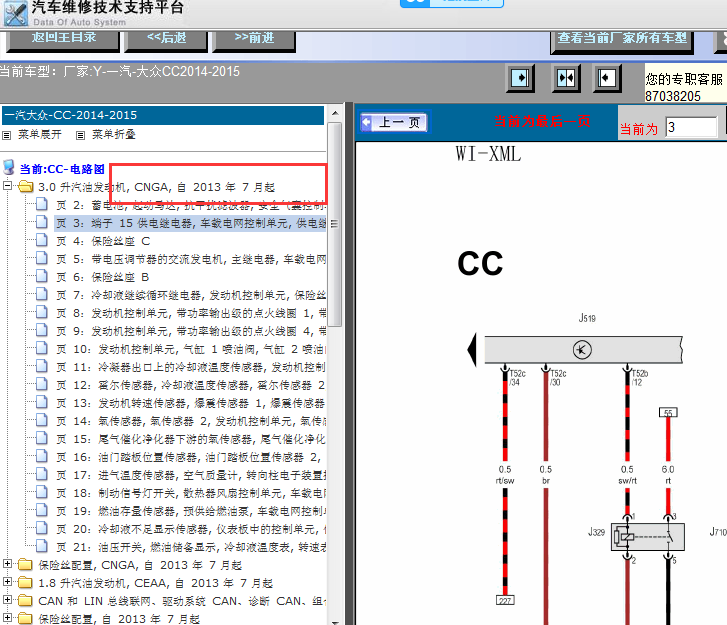Click document icon of page 21 row
The height and width of the screenshot is (625, 727).
(42, 546)
